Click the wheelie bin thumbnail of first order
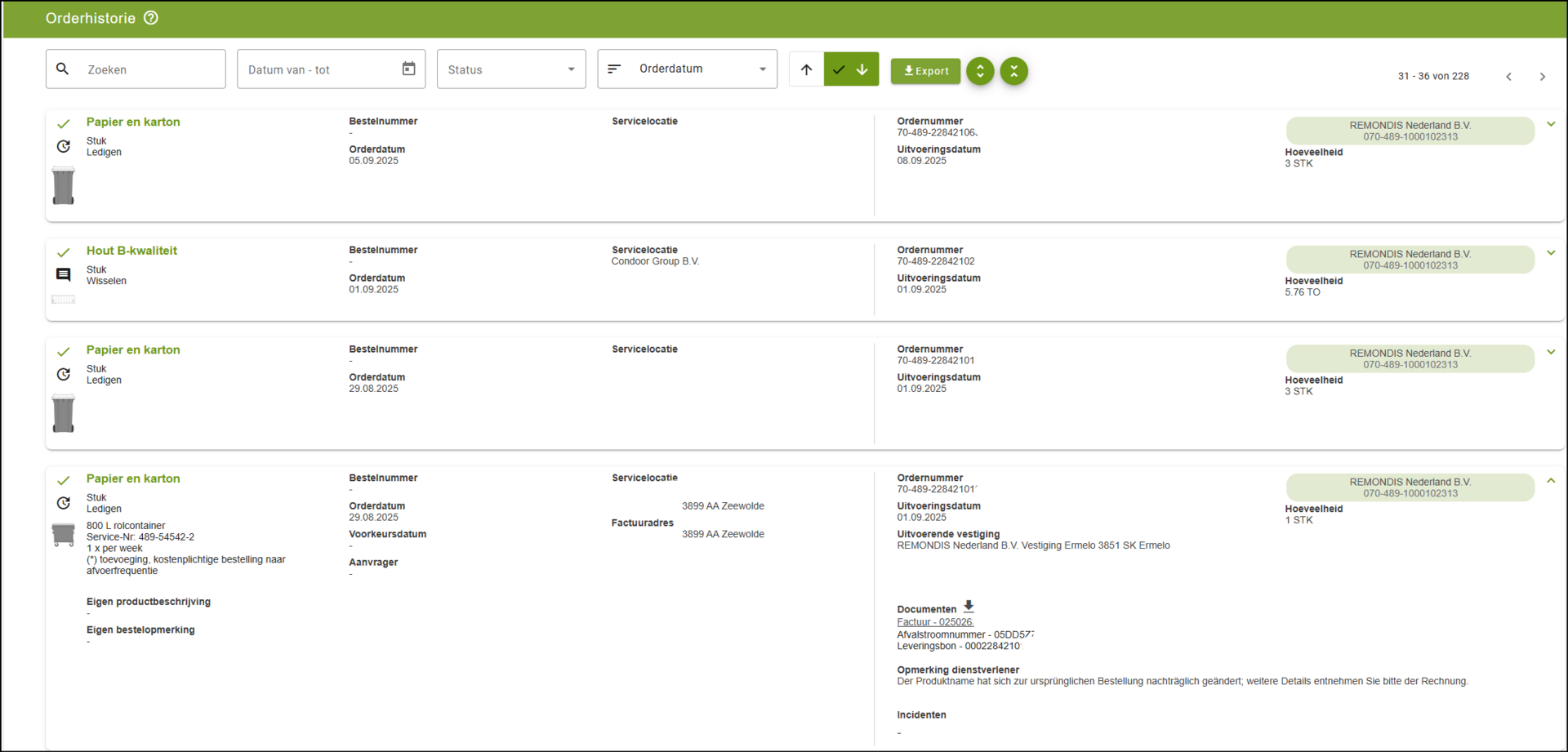 64,185
